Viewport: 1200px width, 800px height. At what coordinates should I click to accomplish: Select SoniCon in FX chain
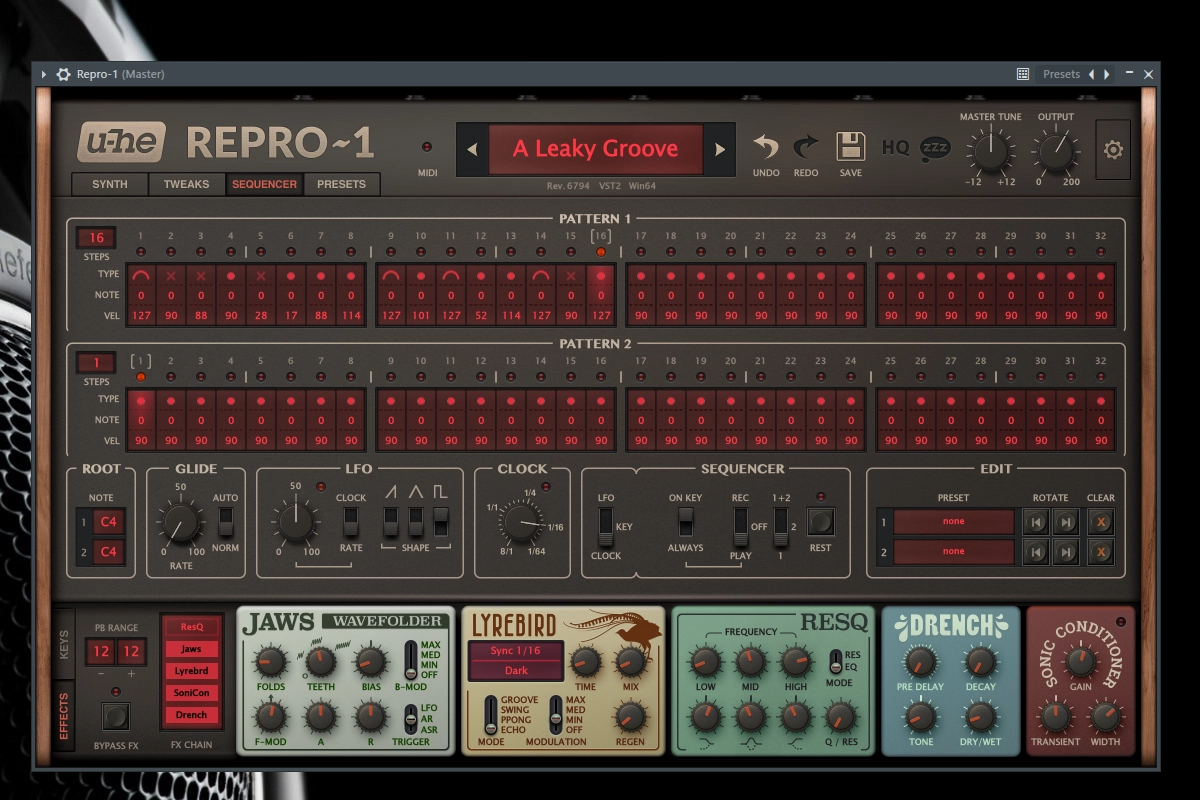(192, 693)
